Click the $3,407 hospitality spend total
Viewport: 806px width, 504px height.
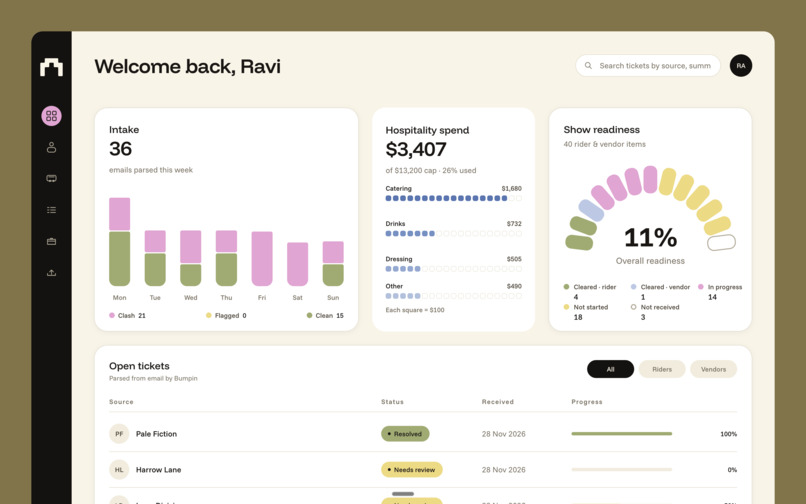416,150
